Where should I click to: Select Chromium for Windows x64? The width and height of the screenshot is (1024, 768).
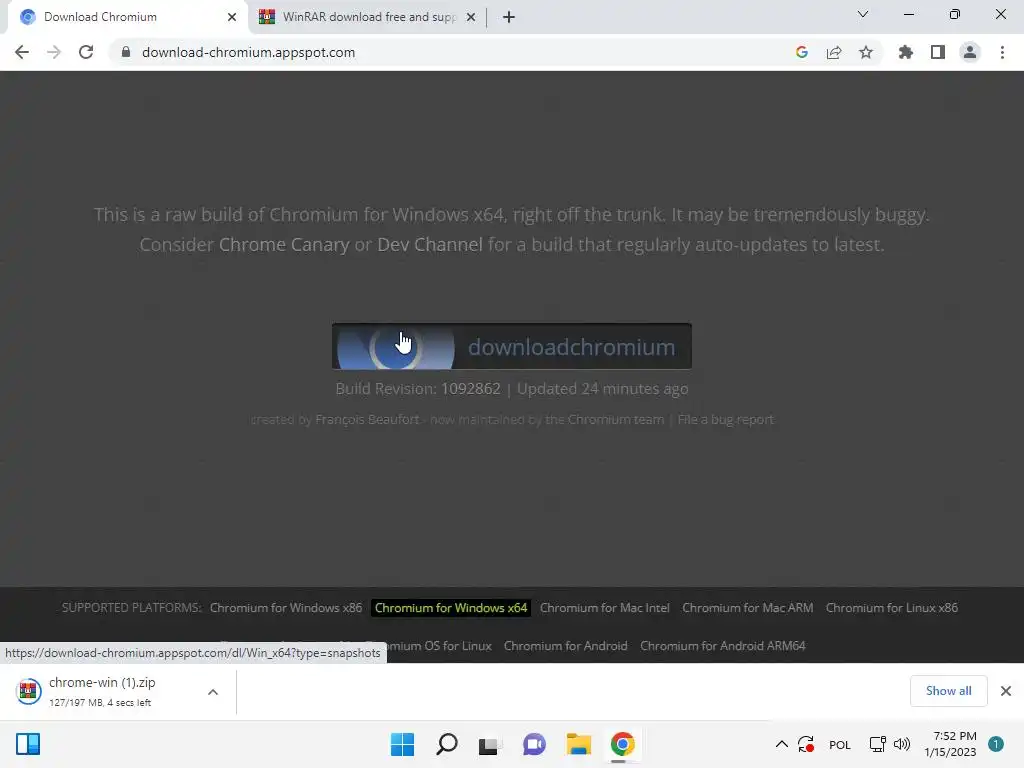point(451,608)
